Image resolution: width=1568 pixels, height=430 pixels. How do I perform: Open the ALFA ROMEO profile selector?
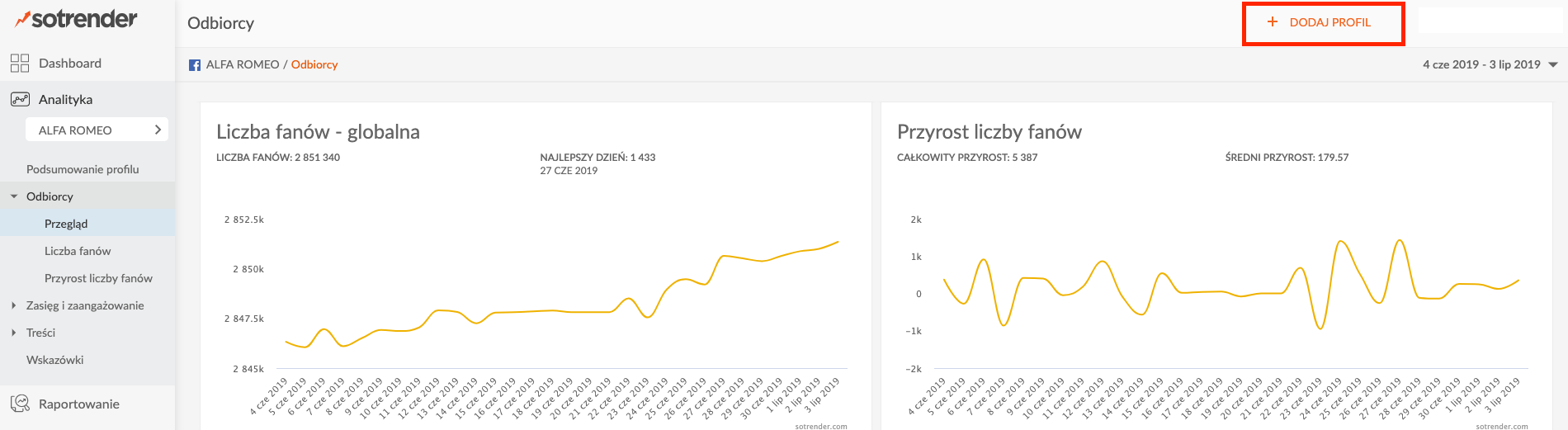[97, 130]
